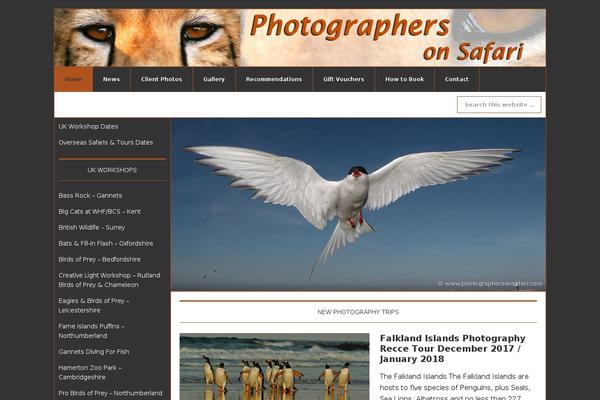This screenshot has width=600, height=400.
Task: Open the Recommendations page
Action: click(x=274, y=79)
